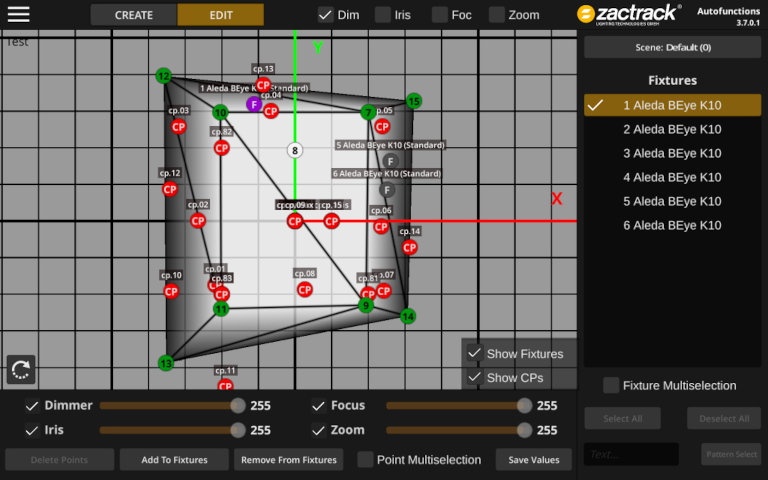Uncheck the Iris value checkbox at bottom
Screen dimensions: 768x480
pos(32,430)
